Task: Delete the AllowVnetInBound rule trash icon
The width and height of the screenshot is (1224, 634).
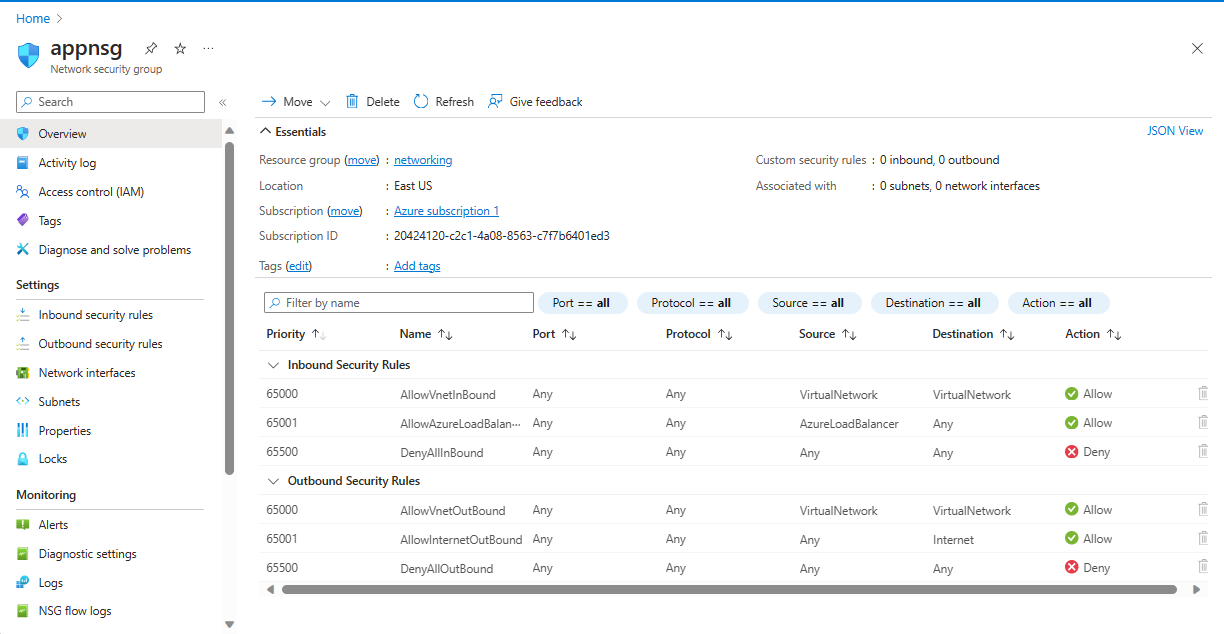Action: coord(1203,394)
